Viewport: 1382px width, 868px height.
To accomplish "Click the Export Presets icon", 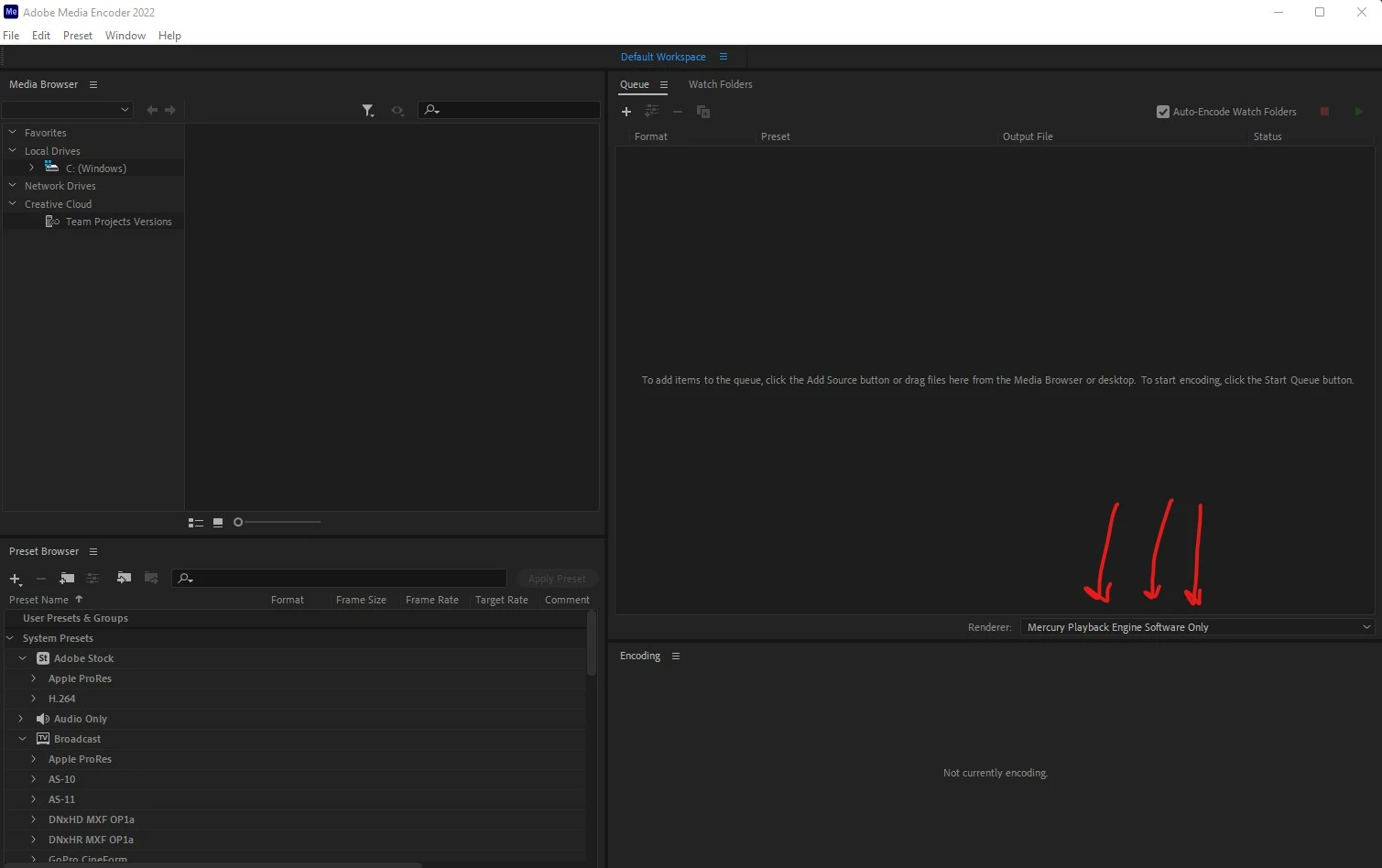I will [152, 578].
